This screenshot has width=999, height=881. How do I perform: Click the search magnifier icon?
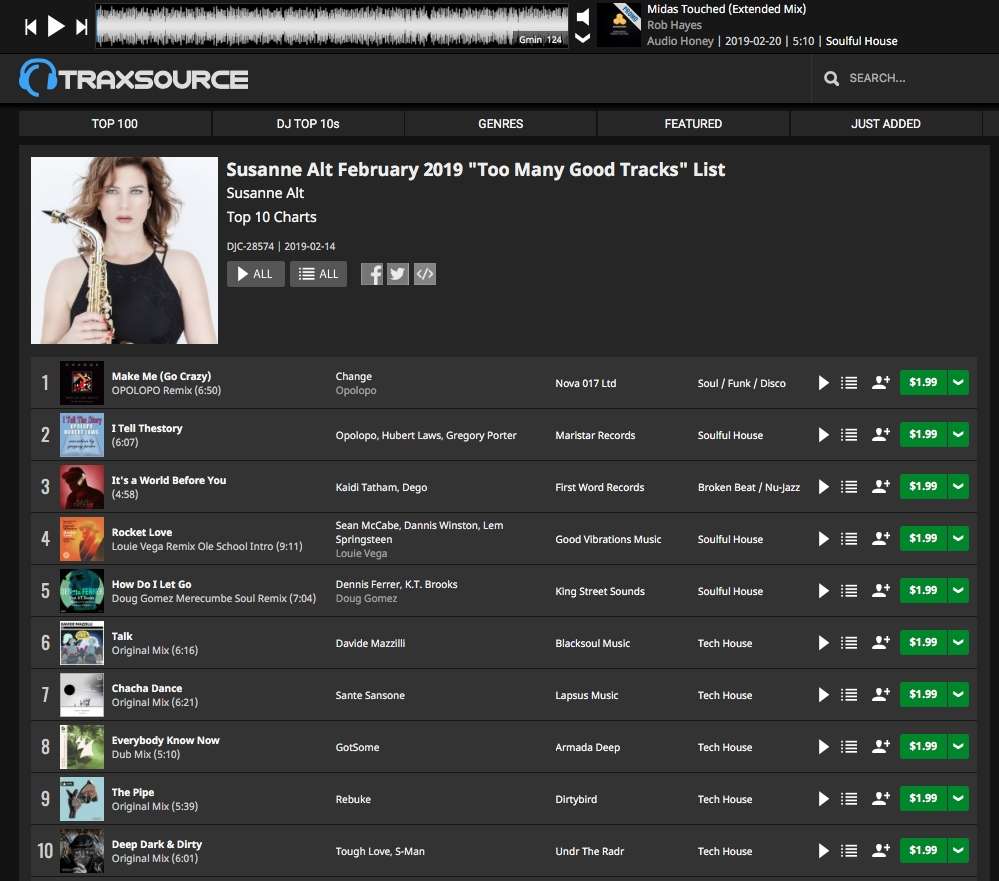pyautogui.click(x=831, y=78)
